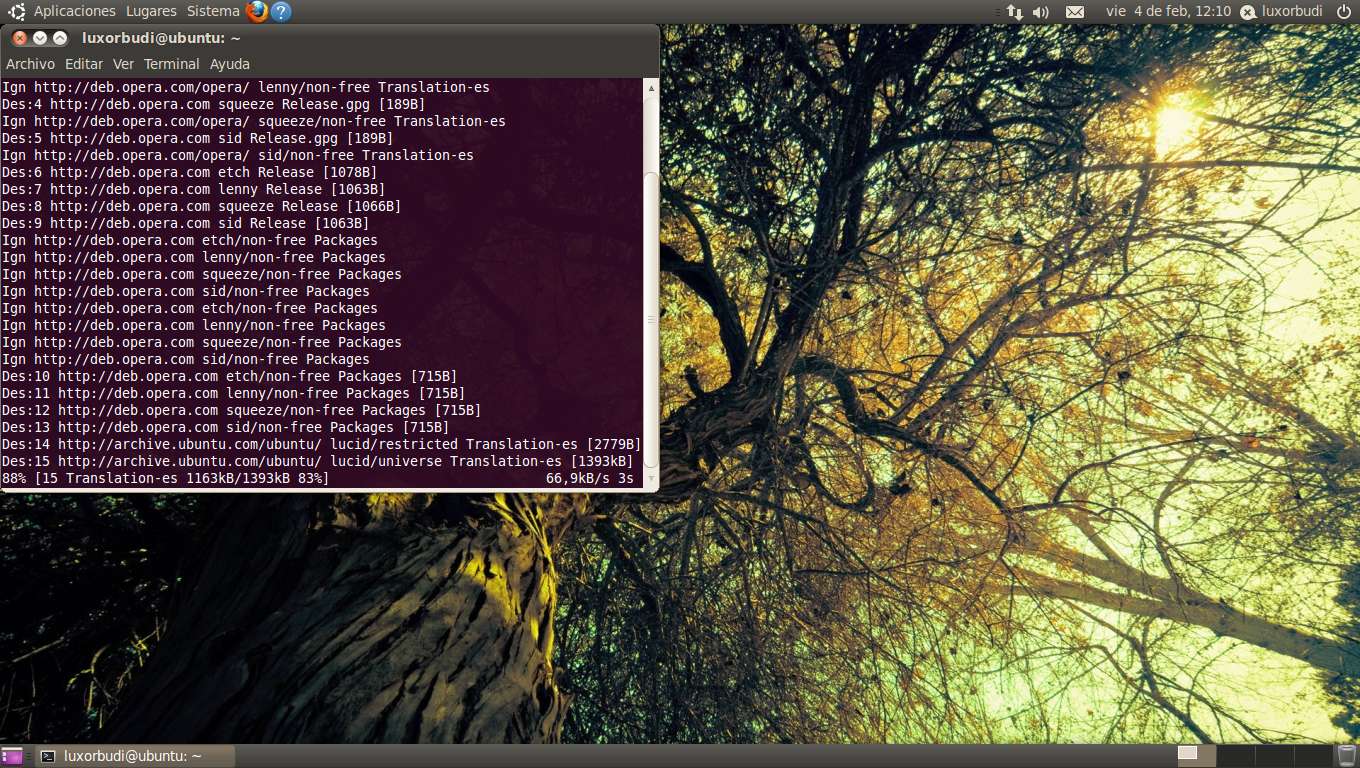
Task: Click the line 'Des:11 ... lenny/non-free Packages [715B]'
Action: point(234,393)
